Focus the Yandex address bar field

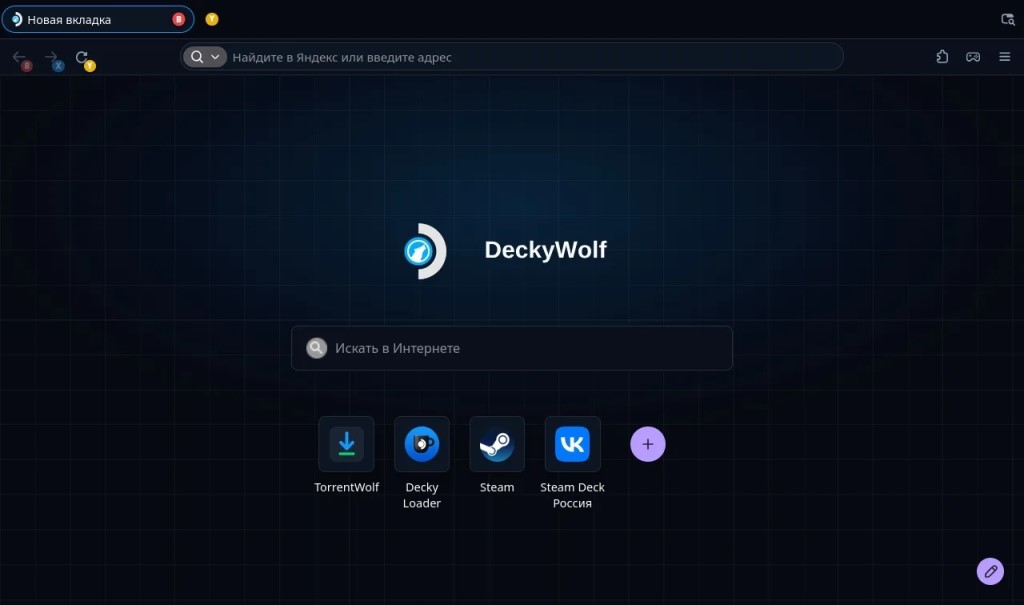[x=512, y=57]
